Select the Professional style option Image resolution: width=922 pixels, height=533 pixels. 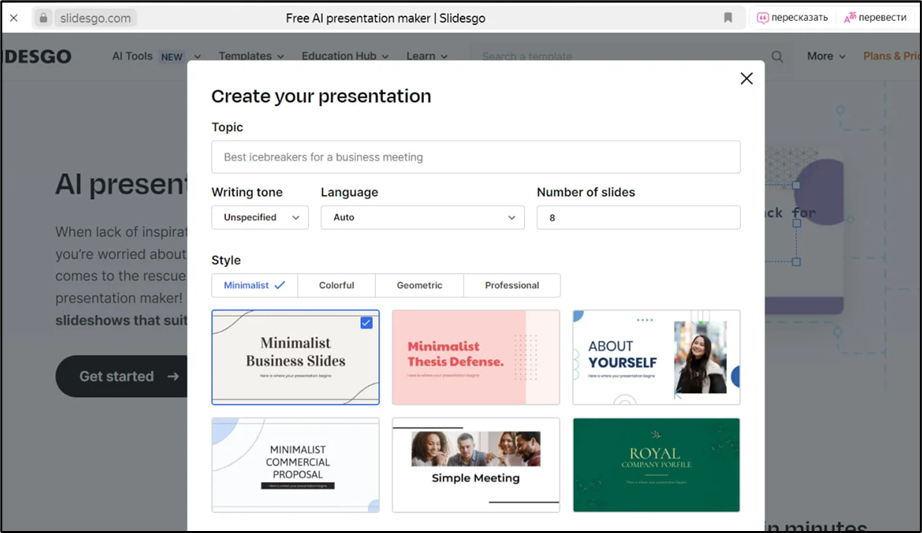511,285
